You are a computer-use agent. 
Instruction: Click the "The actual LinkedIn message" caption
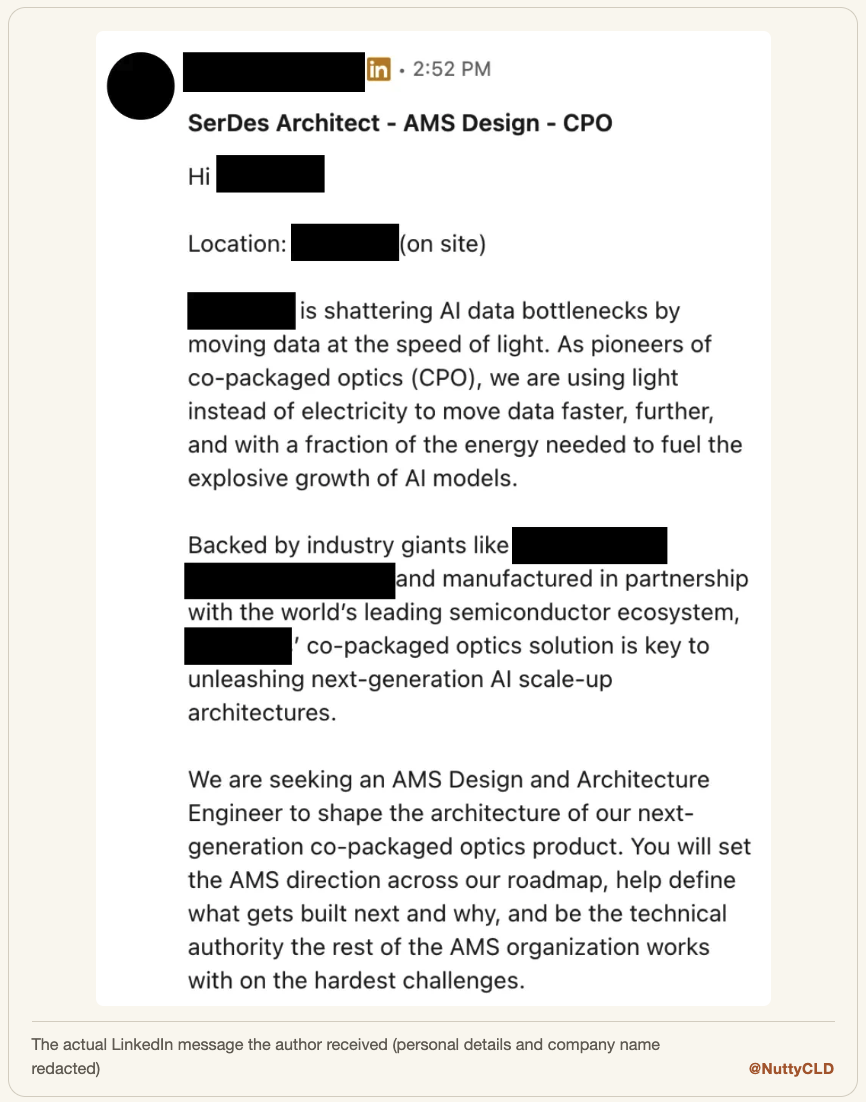pyautogui.click(x=345, y=1056)
